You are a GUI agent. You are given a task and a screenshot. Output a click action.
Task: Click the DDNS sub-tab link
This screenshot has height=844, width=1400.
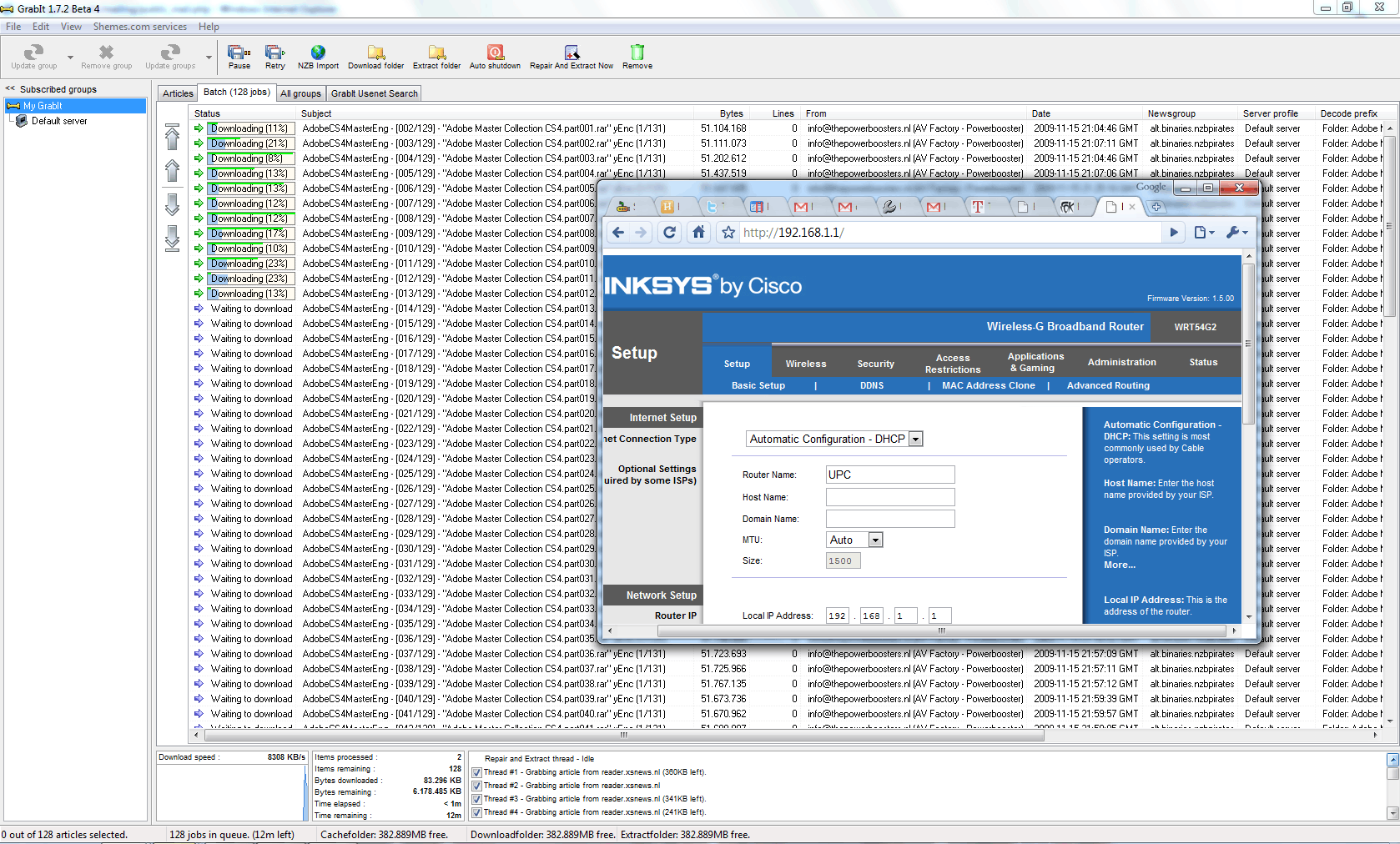click(x=872, y=385)
